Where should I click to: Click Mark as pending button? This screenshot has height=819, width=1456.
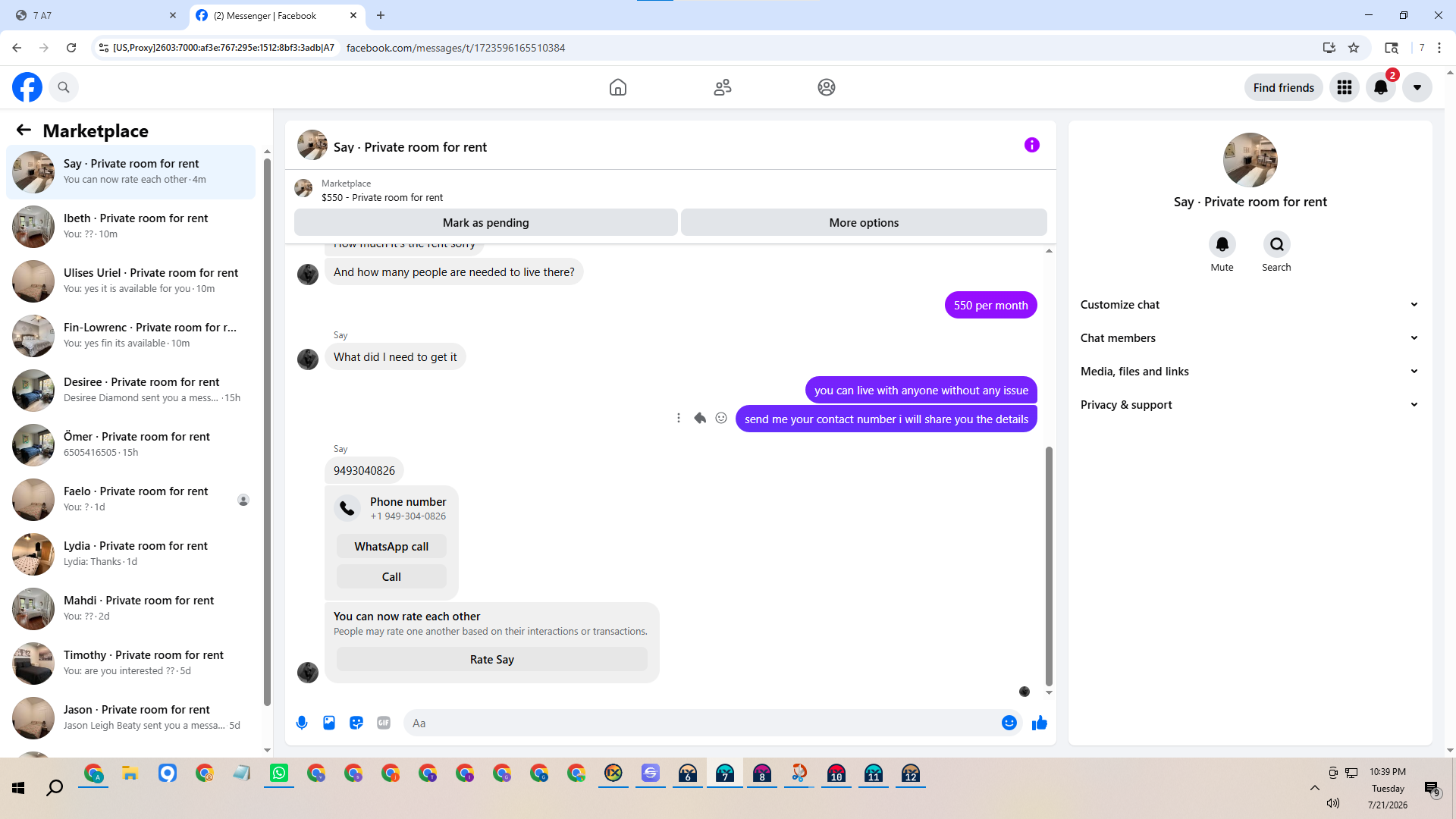pos(486,223)
